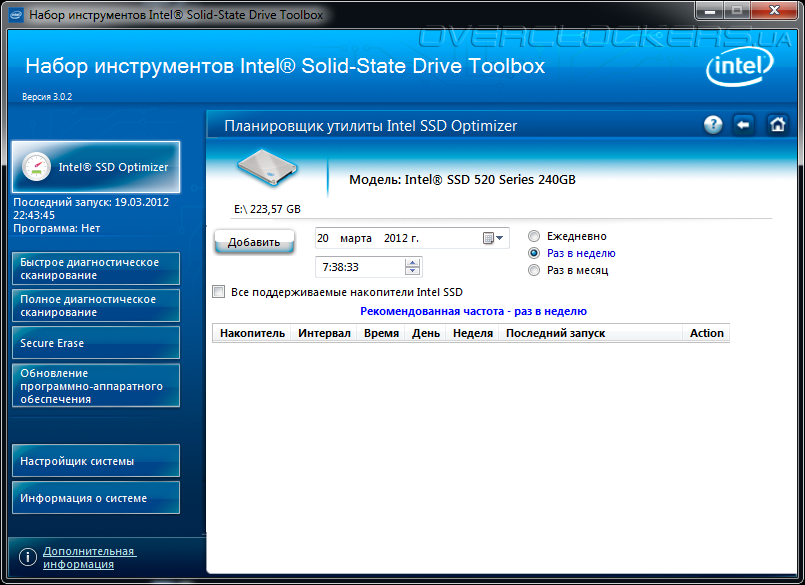
Task: Click the month марта in date field
Action: (356, 238)
